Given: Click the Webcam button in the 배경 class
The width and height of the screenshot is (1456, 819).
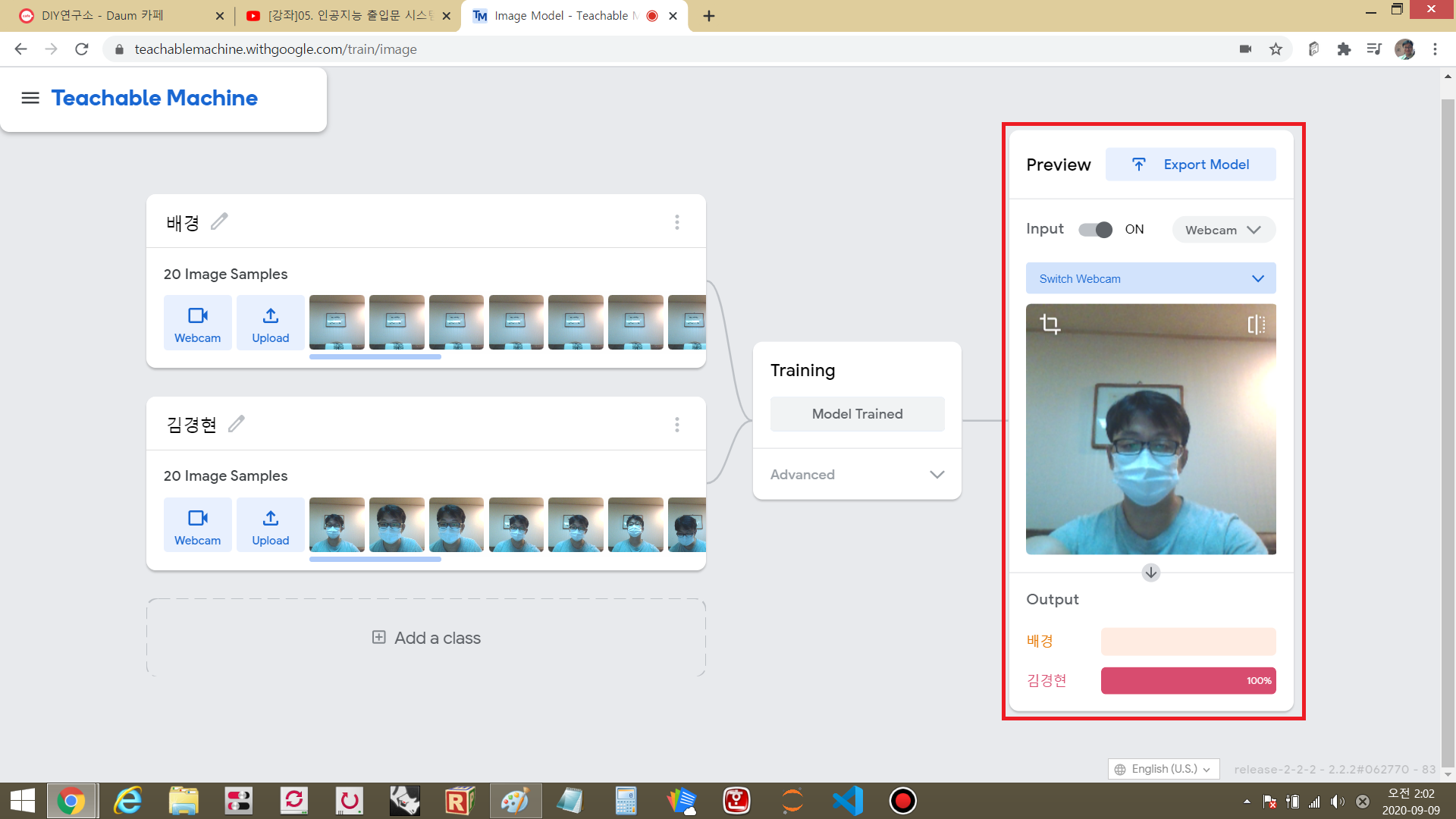Looking at the screenshot, I should [197, 323].
